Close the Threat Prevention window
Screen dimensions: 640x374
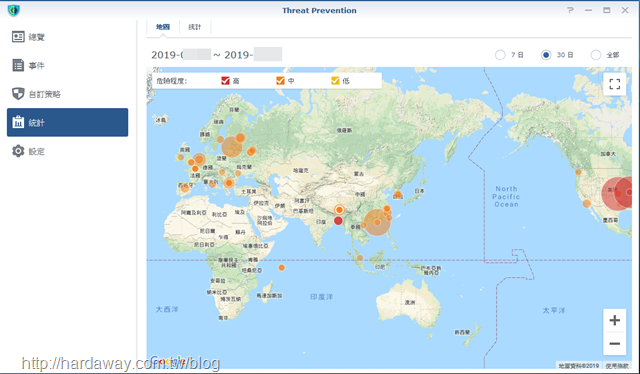(x=625, y=10)
